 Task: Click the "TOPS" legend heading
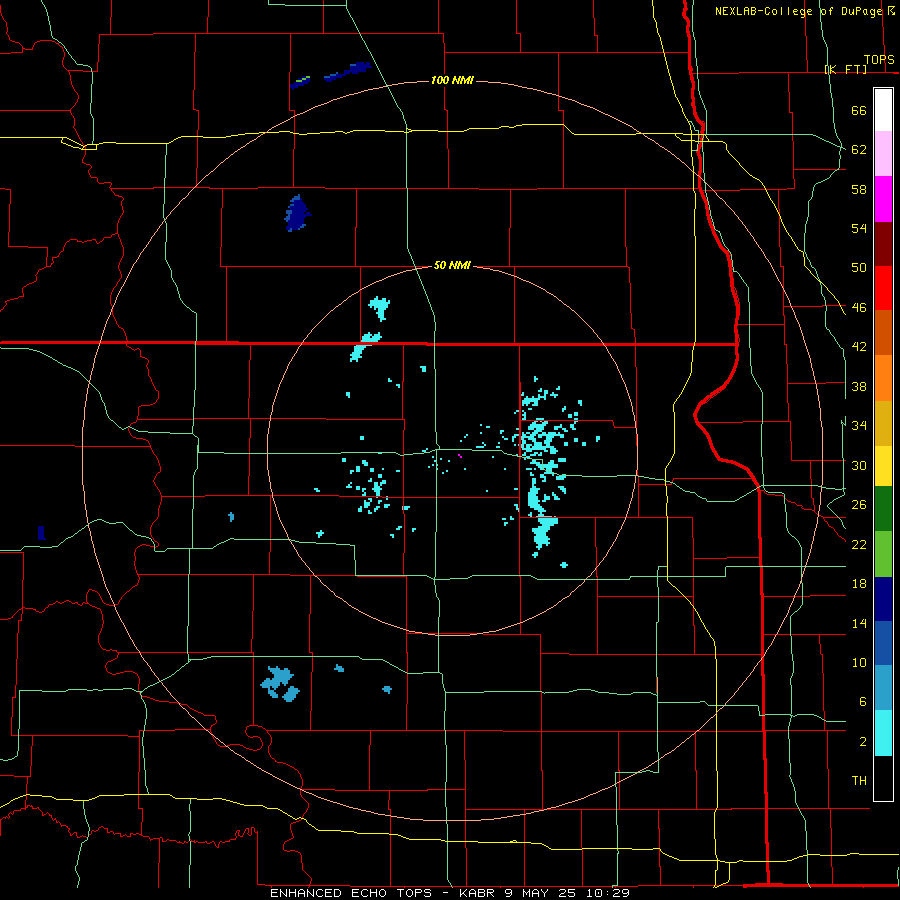coord(879,60)
